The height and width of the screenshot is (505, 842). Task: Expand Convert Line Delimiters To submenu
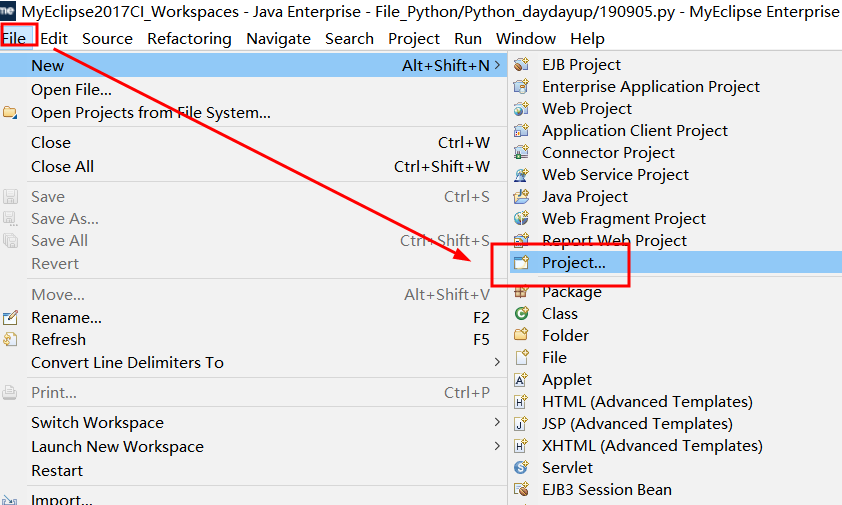tap(497, 363)
